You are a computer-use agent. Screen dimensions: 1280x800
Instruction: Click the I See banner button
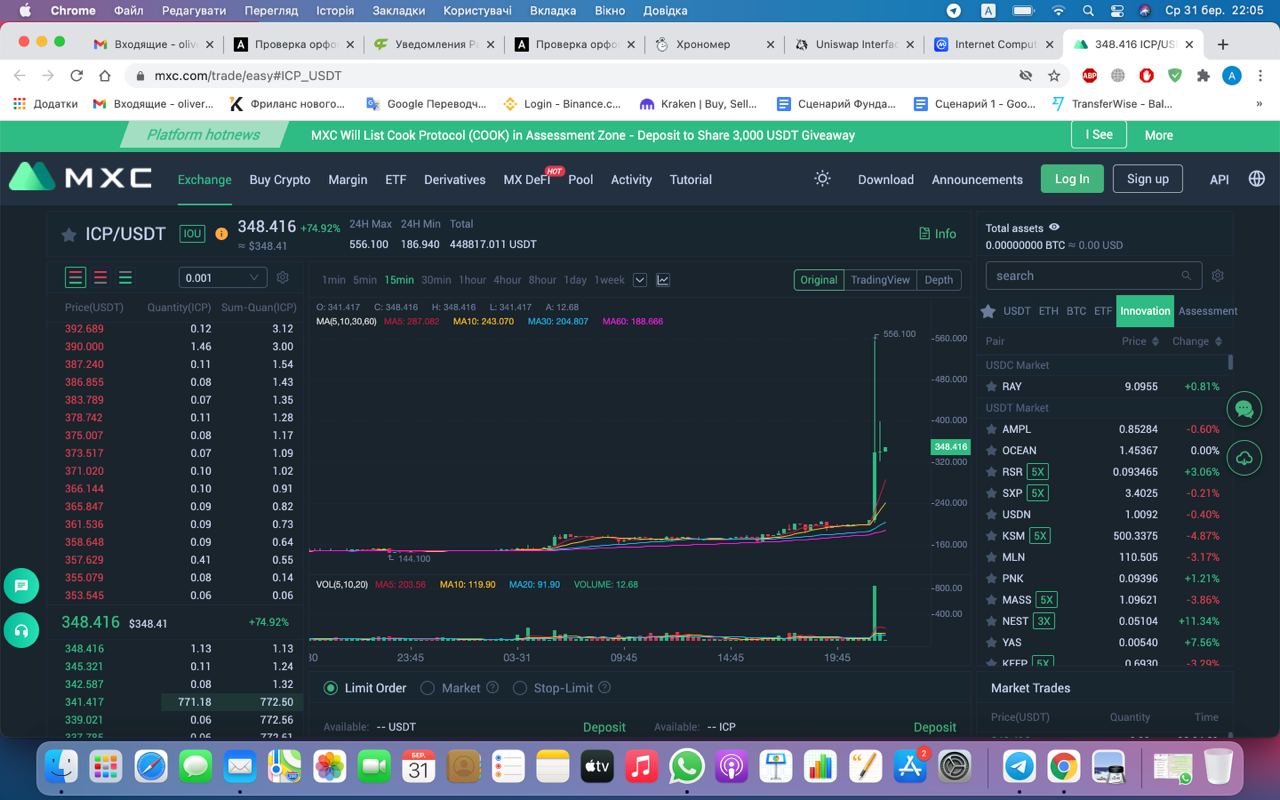tap(1099, 135)
